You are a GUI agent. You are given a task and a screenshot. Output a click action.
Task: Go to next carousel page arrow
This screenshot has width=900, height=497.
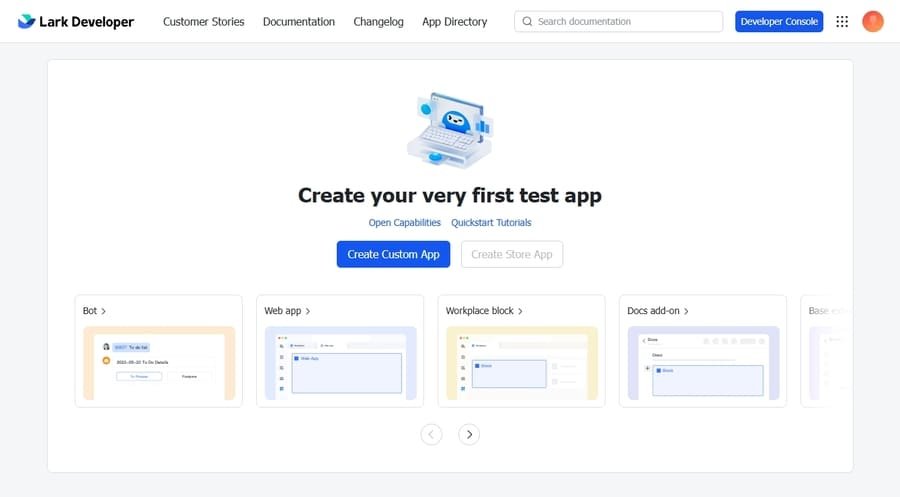(469, 434)
